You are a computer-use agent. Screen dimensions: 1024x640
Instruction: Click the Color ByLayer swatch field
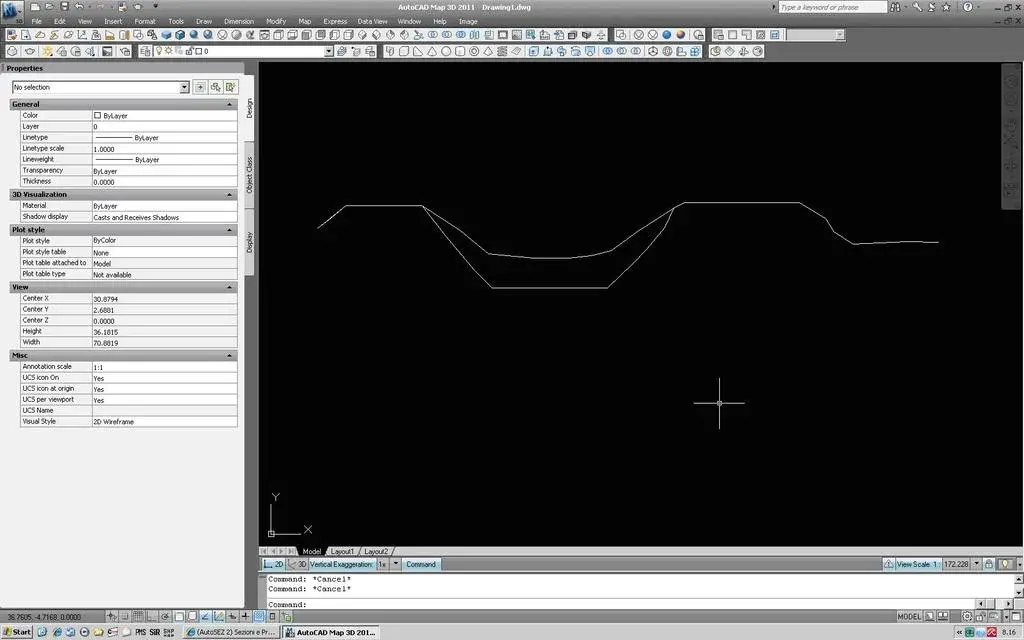click(x=165, y=116)
